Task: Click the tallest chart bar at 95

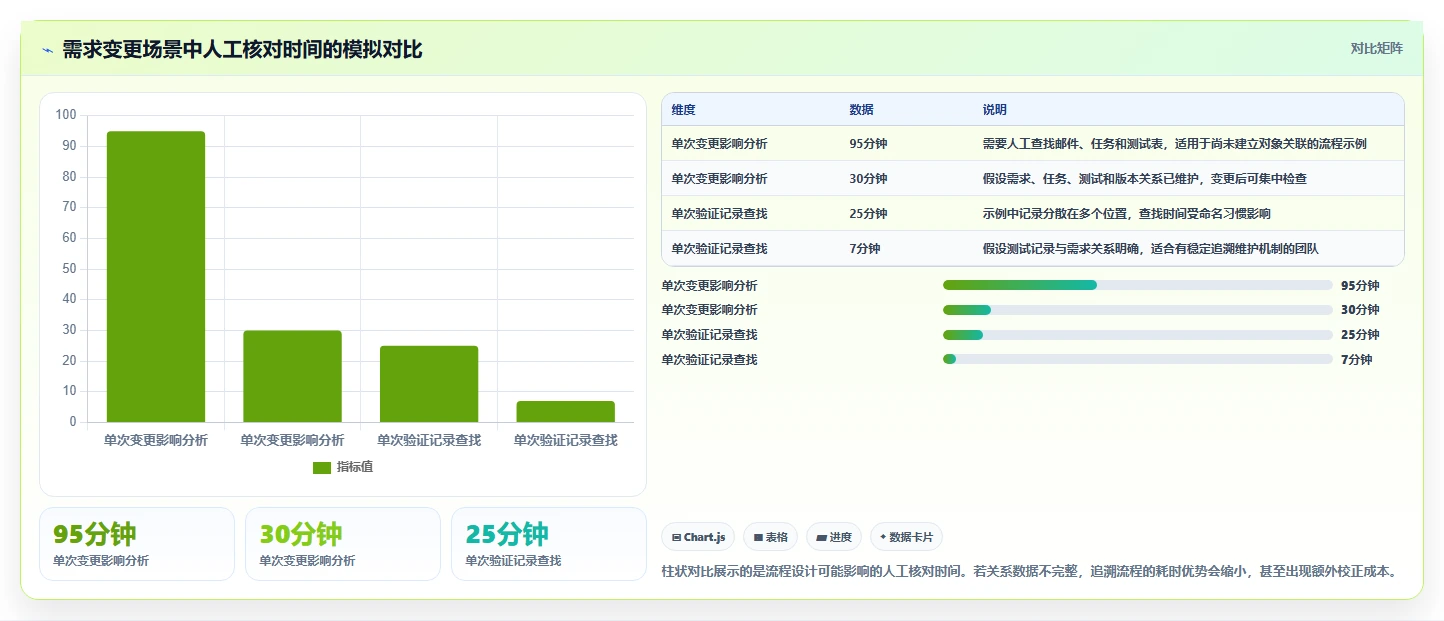Action: (x=156, y=277)
